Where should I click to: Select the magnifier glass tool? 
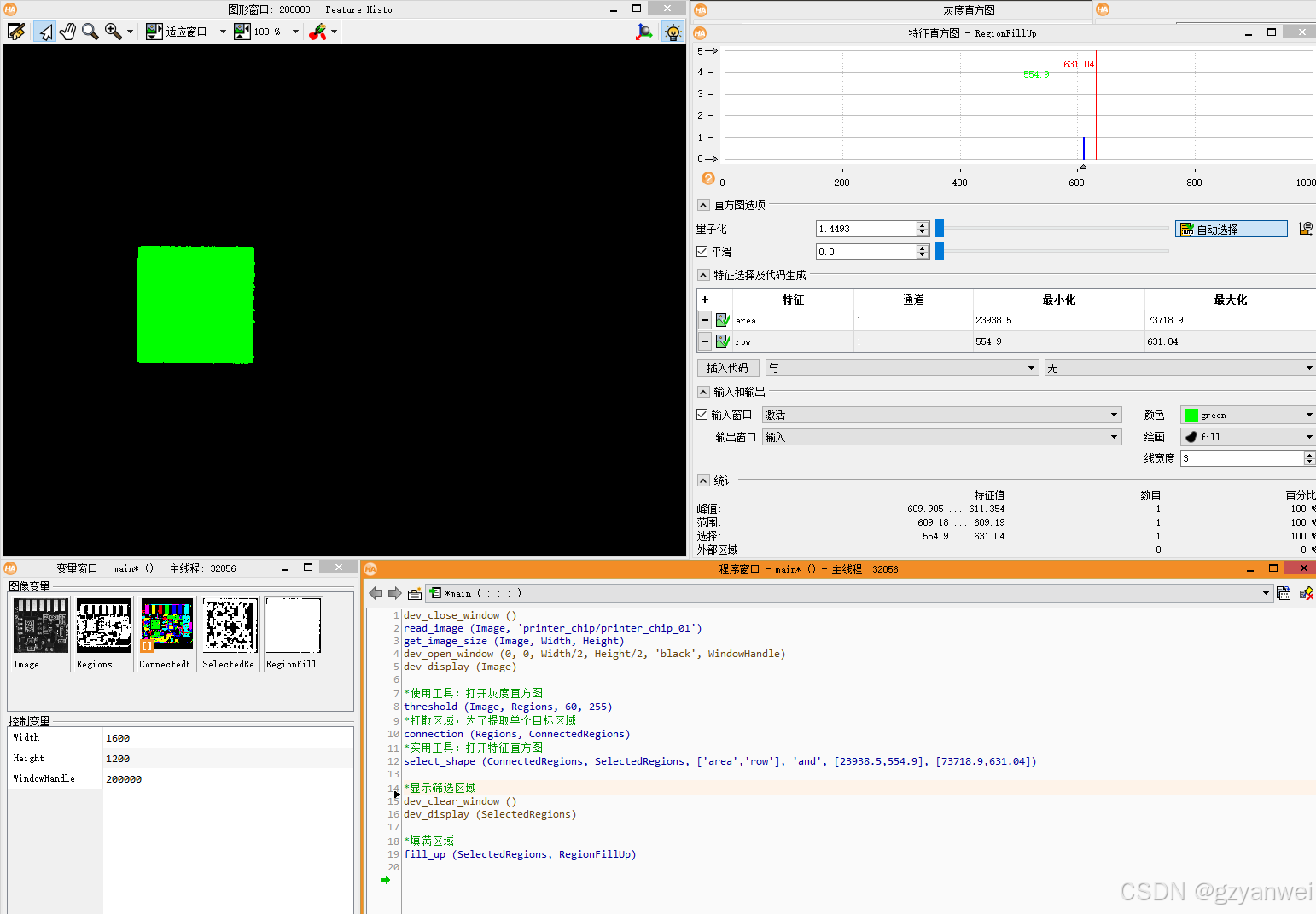[x=90, y=32]
